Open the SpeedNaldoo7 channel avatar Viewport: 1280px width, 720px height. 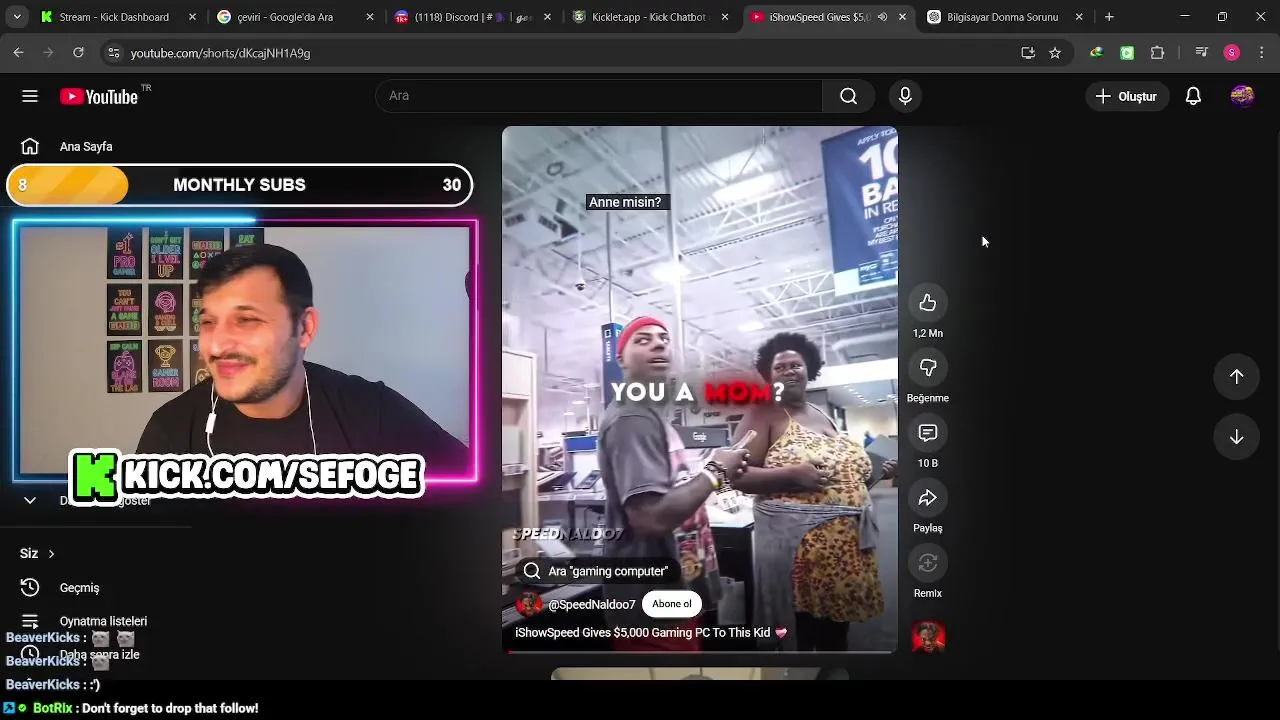pyautogui.click(x=529, y=604)
